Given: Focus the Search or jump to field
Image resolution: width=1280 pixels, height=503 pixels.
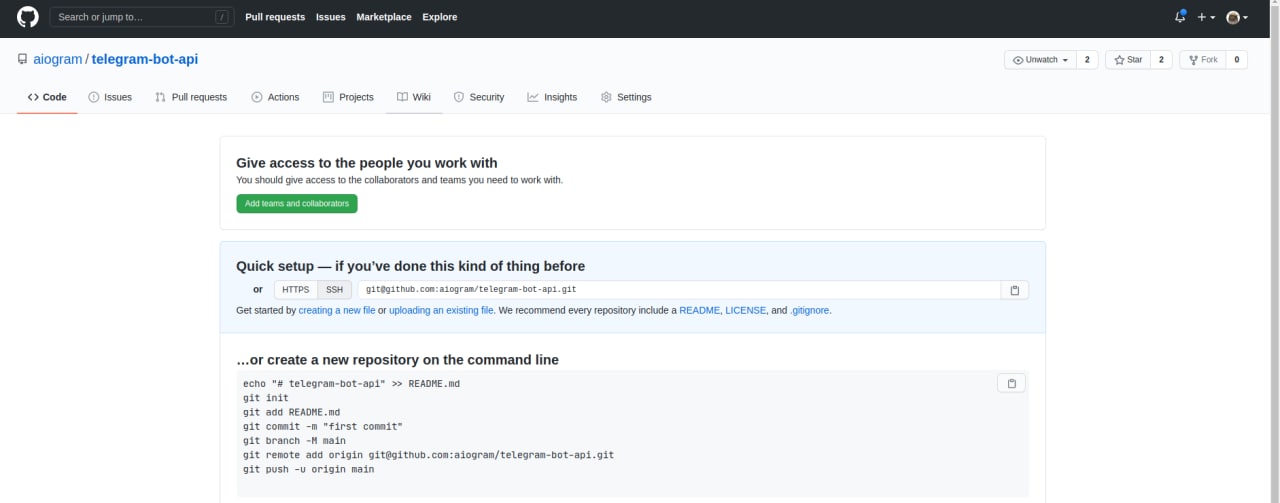Looking at the screenshot, I should (141, 17).
